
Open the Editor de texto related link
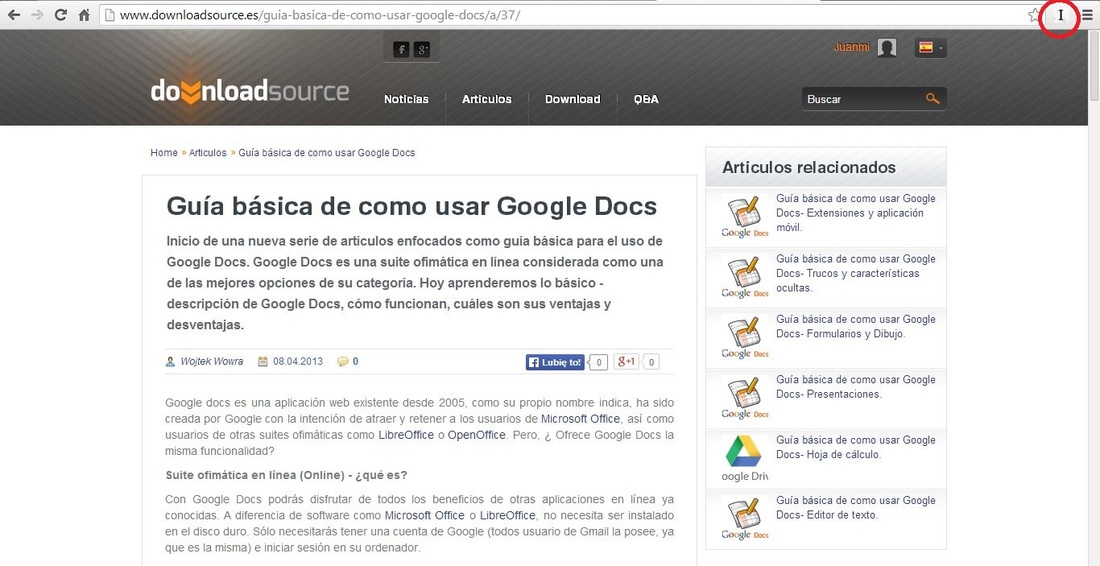856,507
